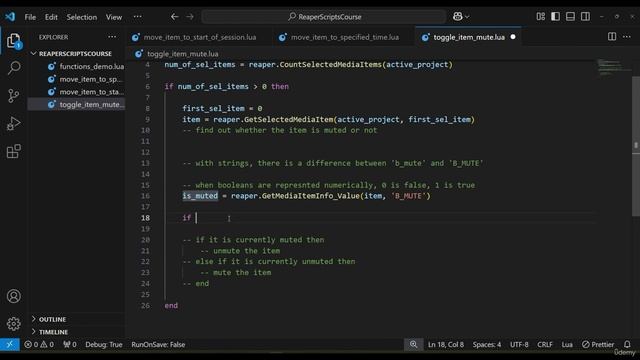640x360 pixels.
Task: Click the zoom magnifier in status bar
Action: pos(413,344)
